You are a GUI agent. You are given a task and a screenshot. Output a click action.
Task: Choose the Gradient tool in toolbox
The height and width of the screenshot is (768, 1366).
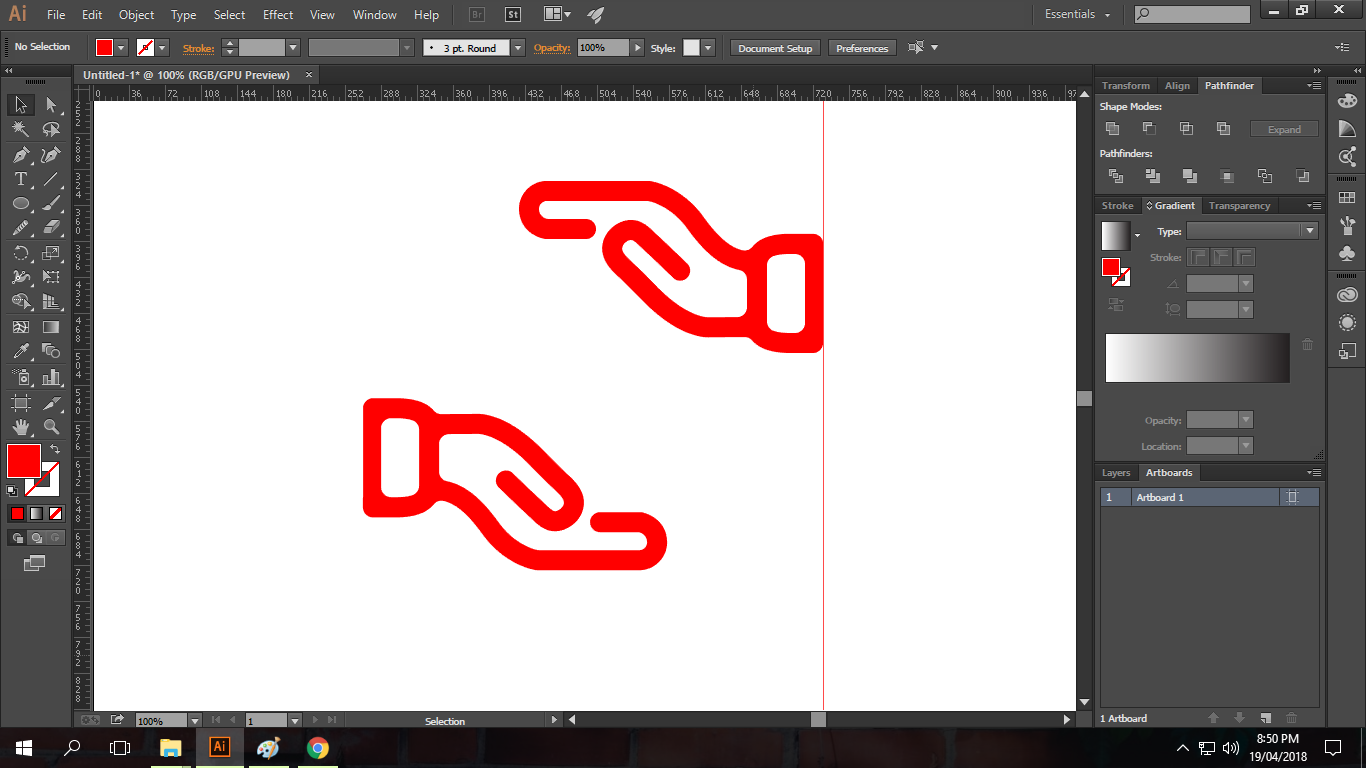pyautogui.click(x=51, y=327)
